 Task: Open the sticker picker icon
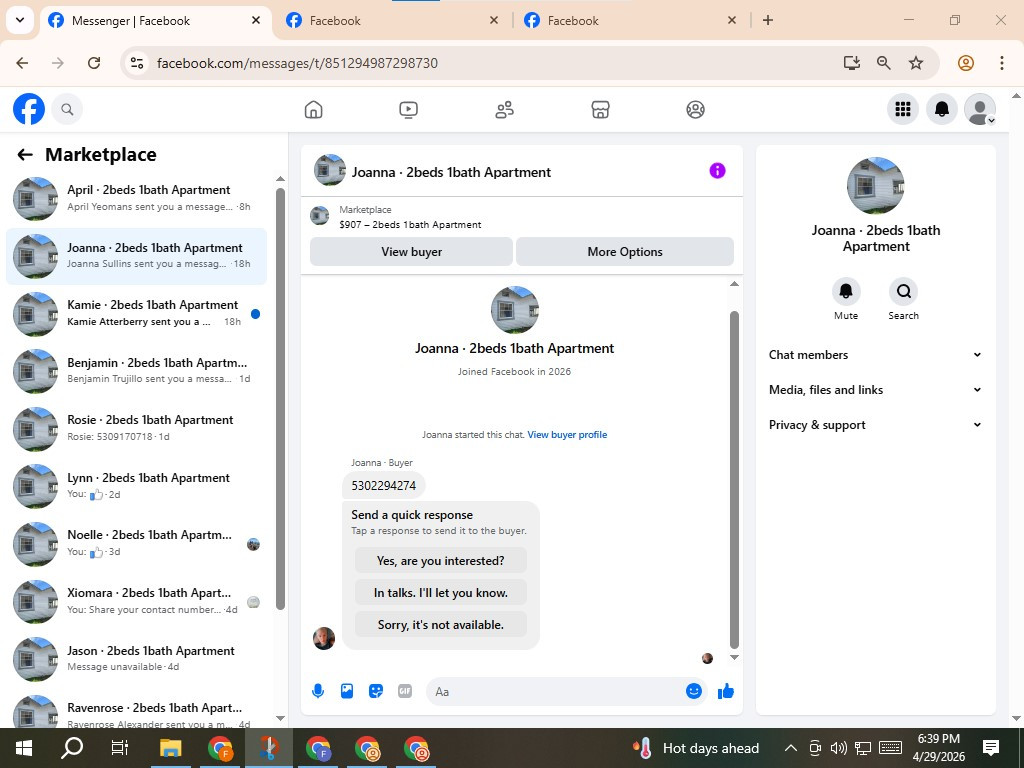coord(376,691)
